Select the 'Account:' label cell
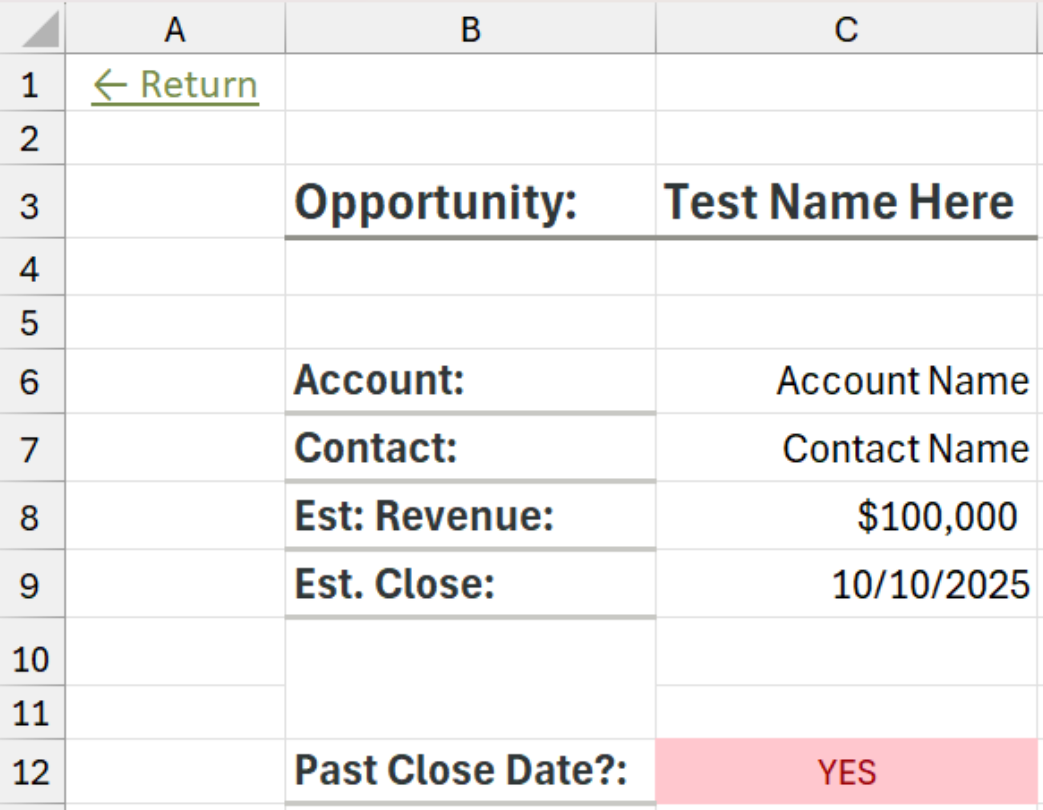1043x810 pixels. pos(380,381)
